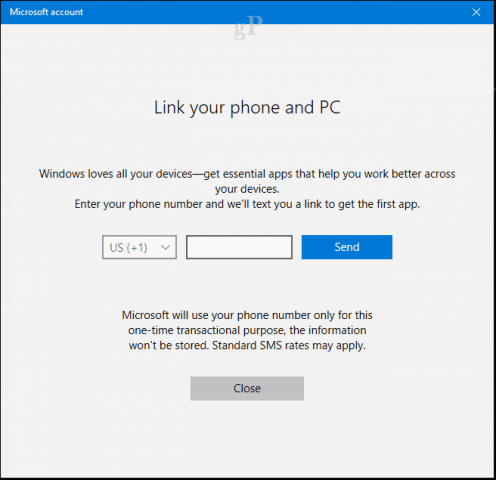Viewport: 496px width, 480px height.
Task: Click the gray Close button
Action: pyautogui.click(x=247, y=388)
